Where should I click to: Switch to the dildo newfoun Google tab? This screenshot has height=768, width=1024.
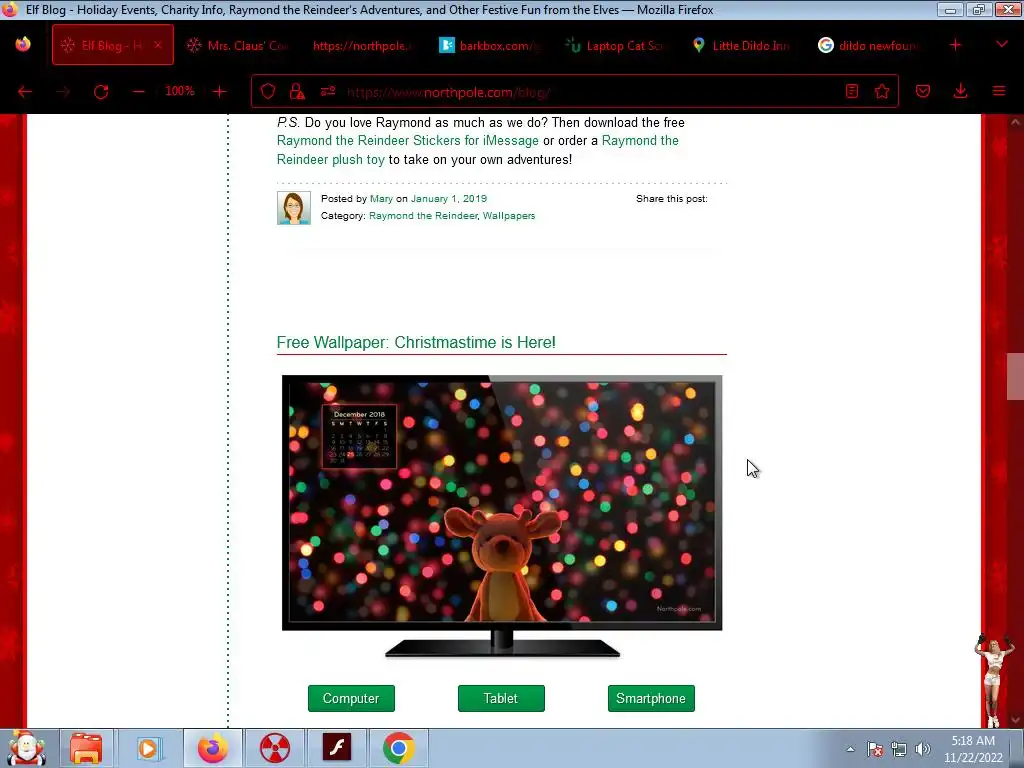869,45
